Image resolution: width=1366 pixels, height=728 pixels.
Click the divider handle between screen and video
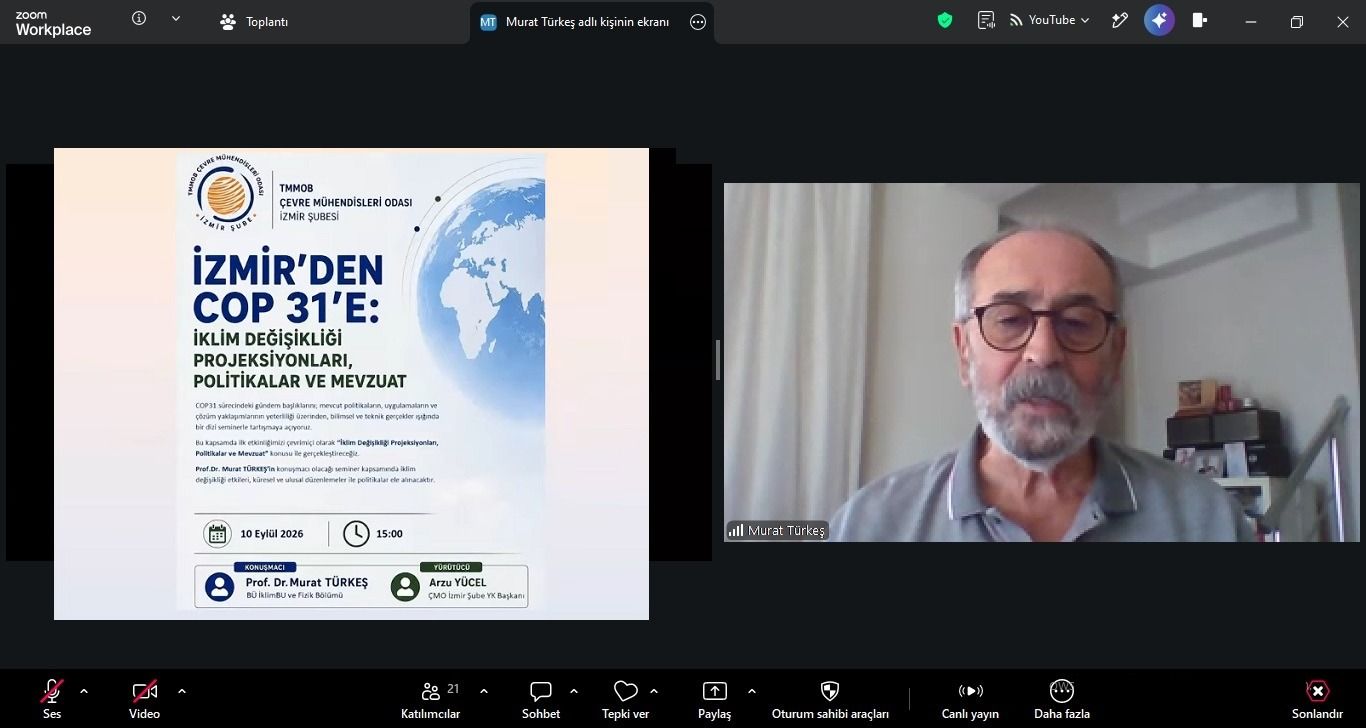pos(717,360)
